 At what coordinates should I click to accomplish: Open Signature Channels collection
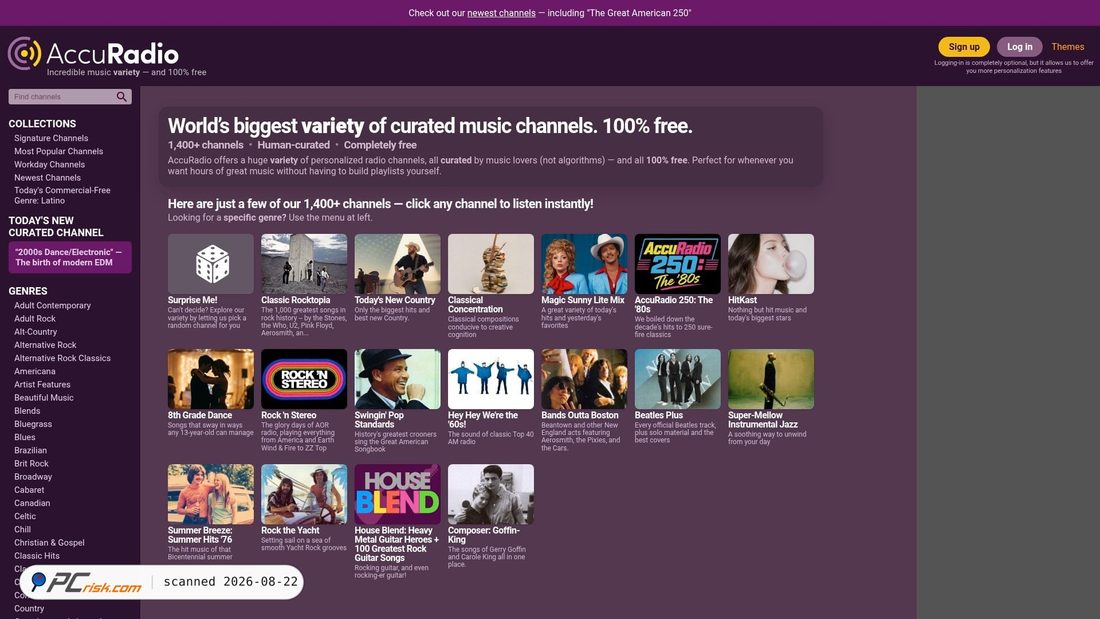(51, 138)
